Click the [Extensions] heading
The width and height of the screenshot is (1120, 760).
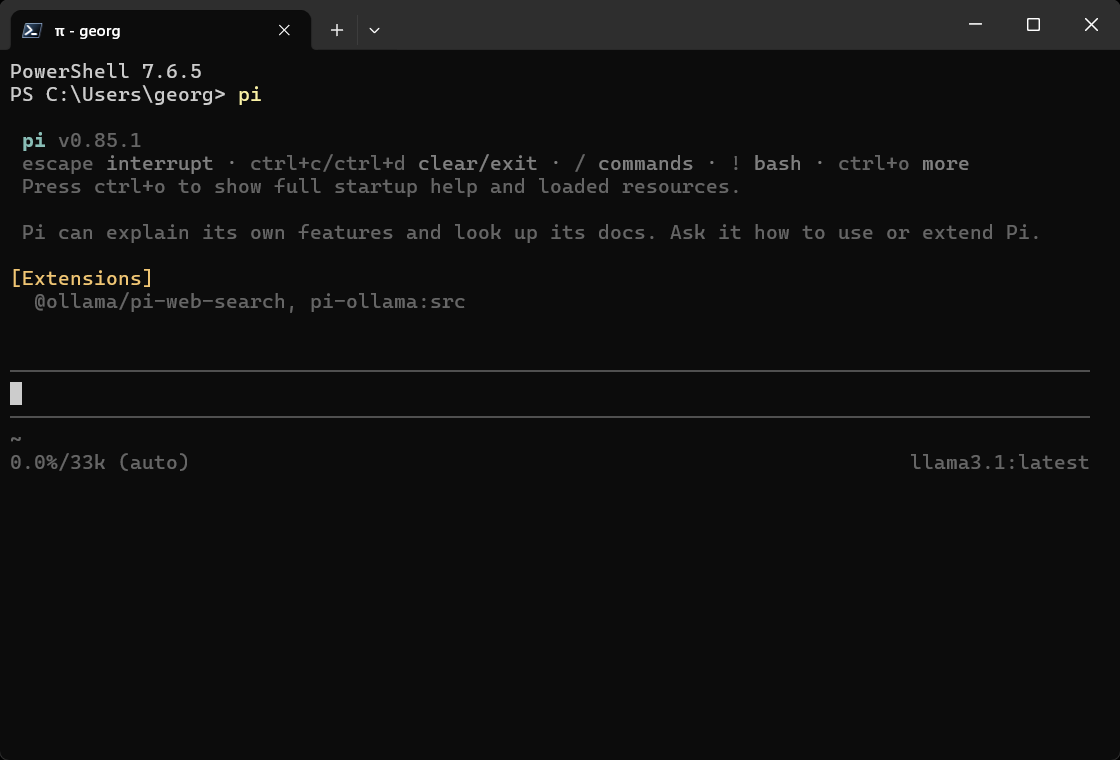click(81, 278)
